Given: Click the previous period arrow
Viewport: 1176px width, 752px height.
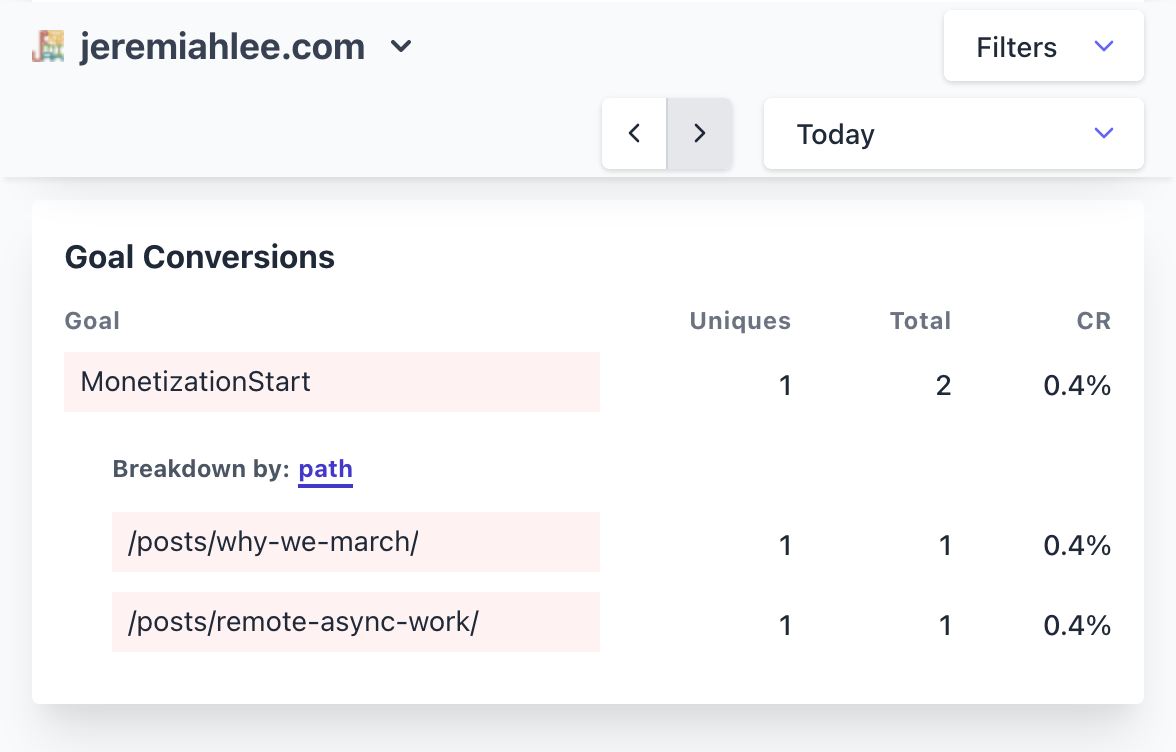Looking at the screenshot, I should (634, 133).
